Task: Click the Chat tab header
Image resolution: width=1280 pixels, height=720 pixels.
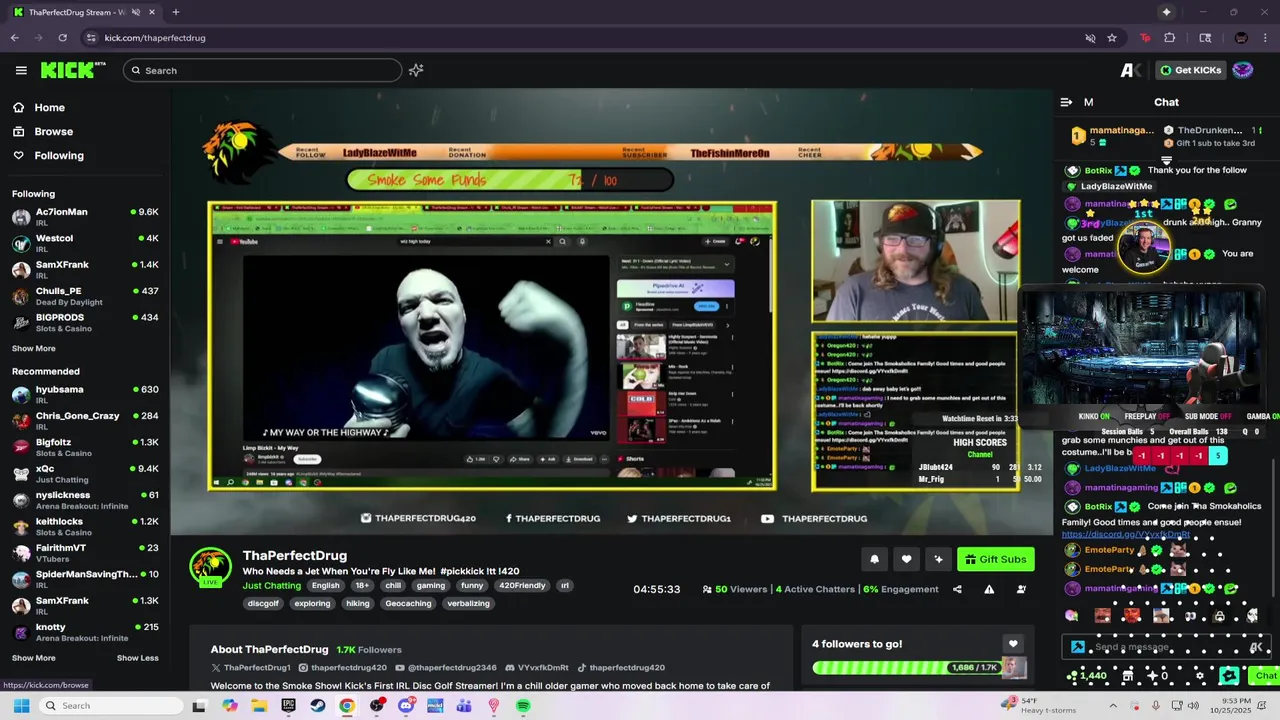Action: pos(1166,102)
